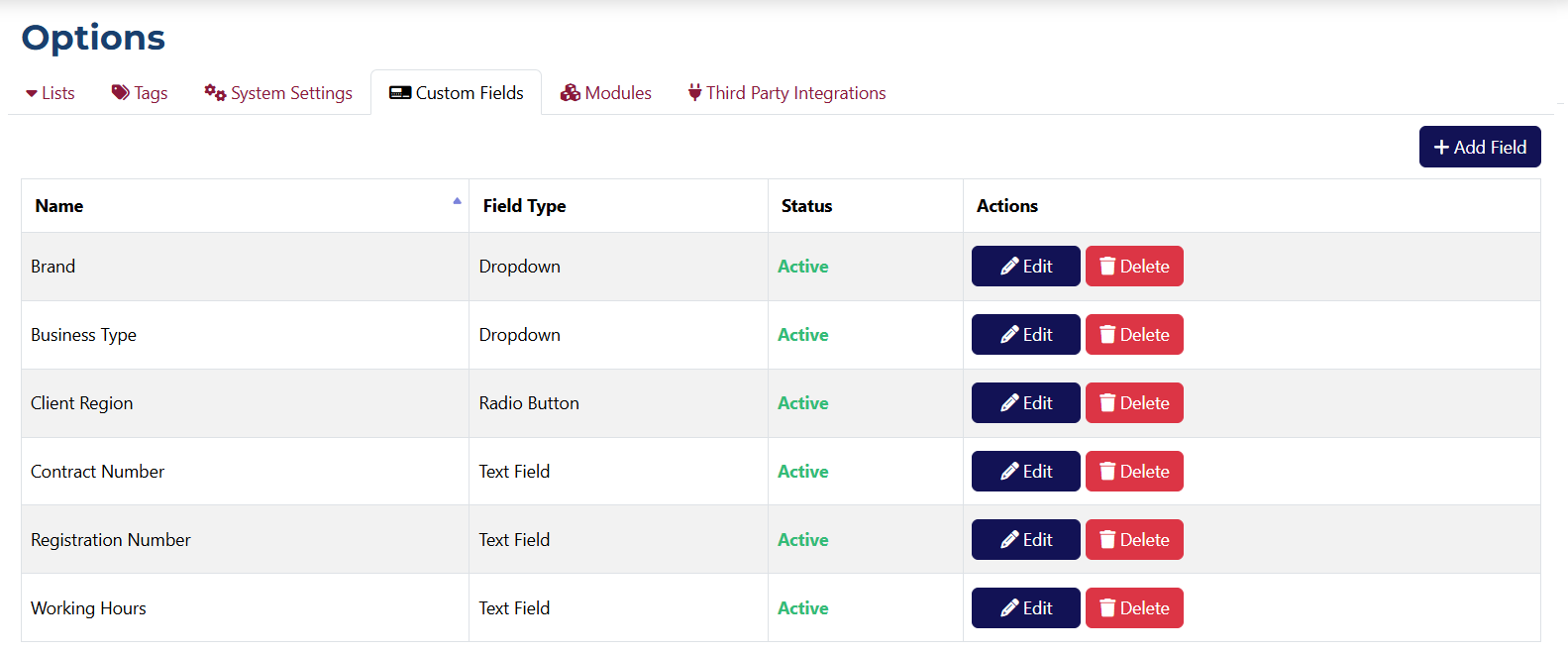The width and height of the screenshot is (1568, 654).
Task: Click Contract Number row's Text Field cell
Action: tap(619, 472)
